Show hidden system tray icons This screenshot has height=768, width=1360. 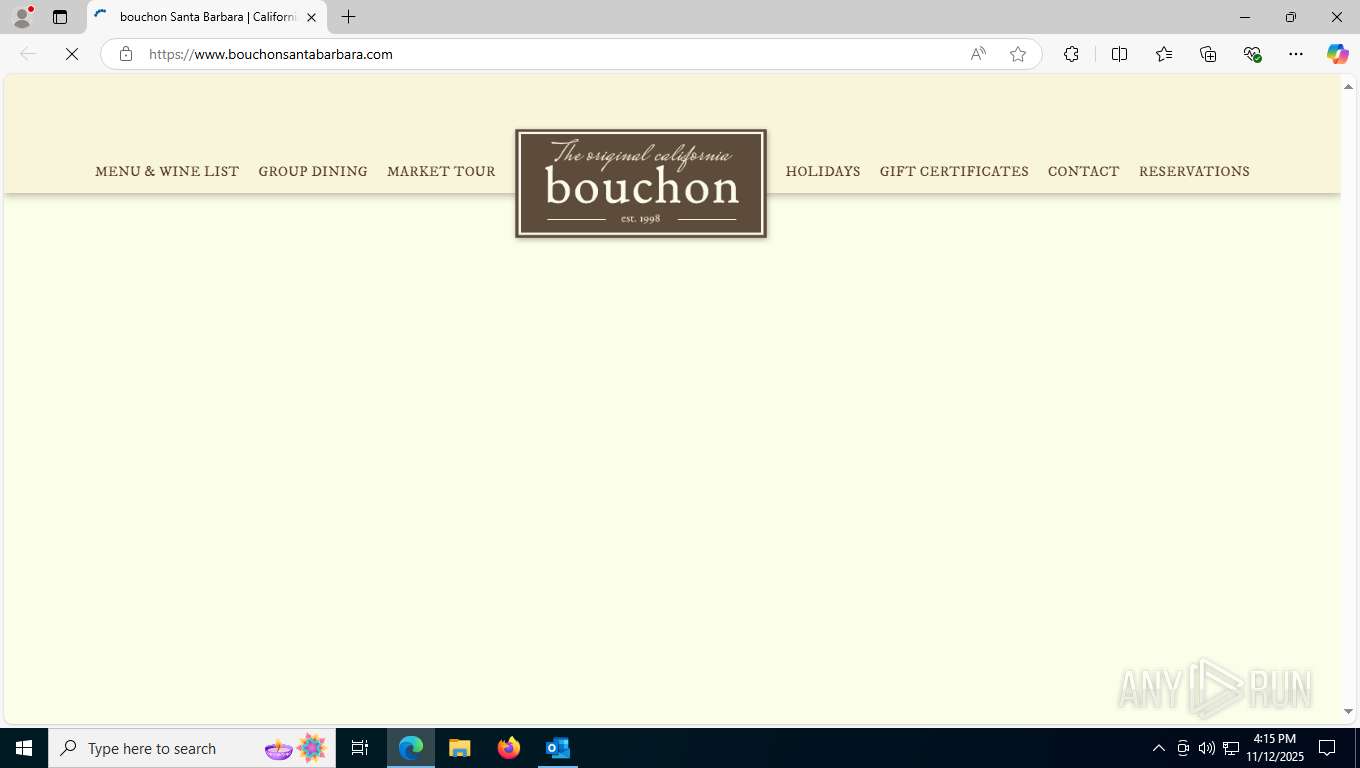tap(1159, 748)
